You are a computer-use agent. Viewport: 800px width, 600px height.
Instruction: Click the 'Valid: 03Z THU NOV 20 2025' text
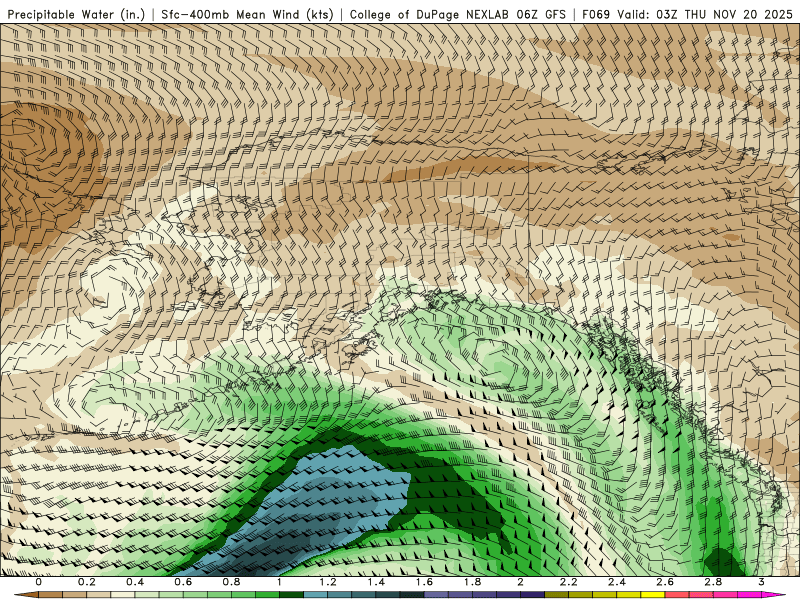705,14
